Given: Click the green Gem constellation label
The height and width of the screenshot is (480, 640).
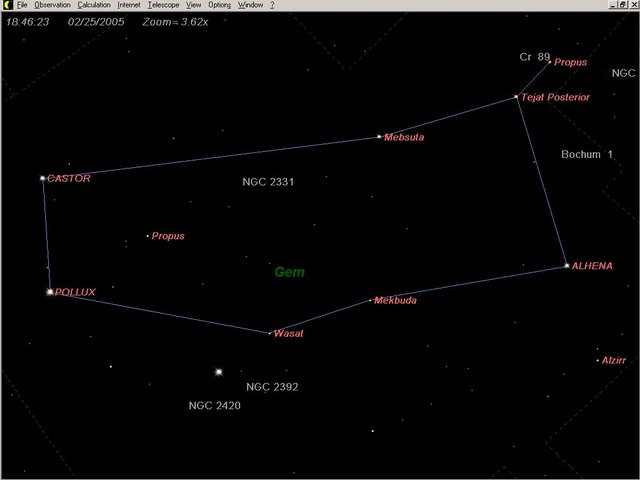Looking at the screenshot, I should click(x=290, y=272).
